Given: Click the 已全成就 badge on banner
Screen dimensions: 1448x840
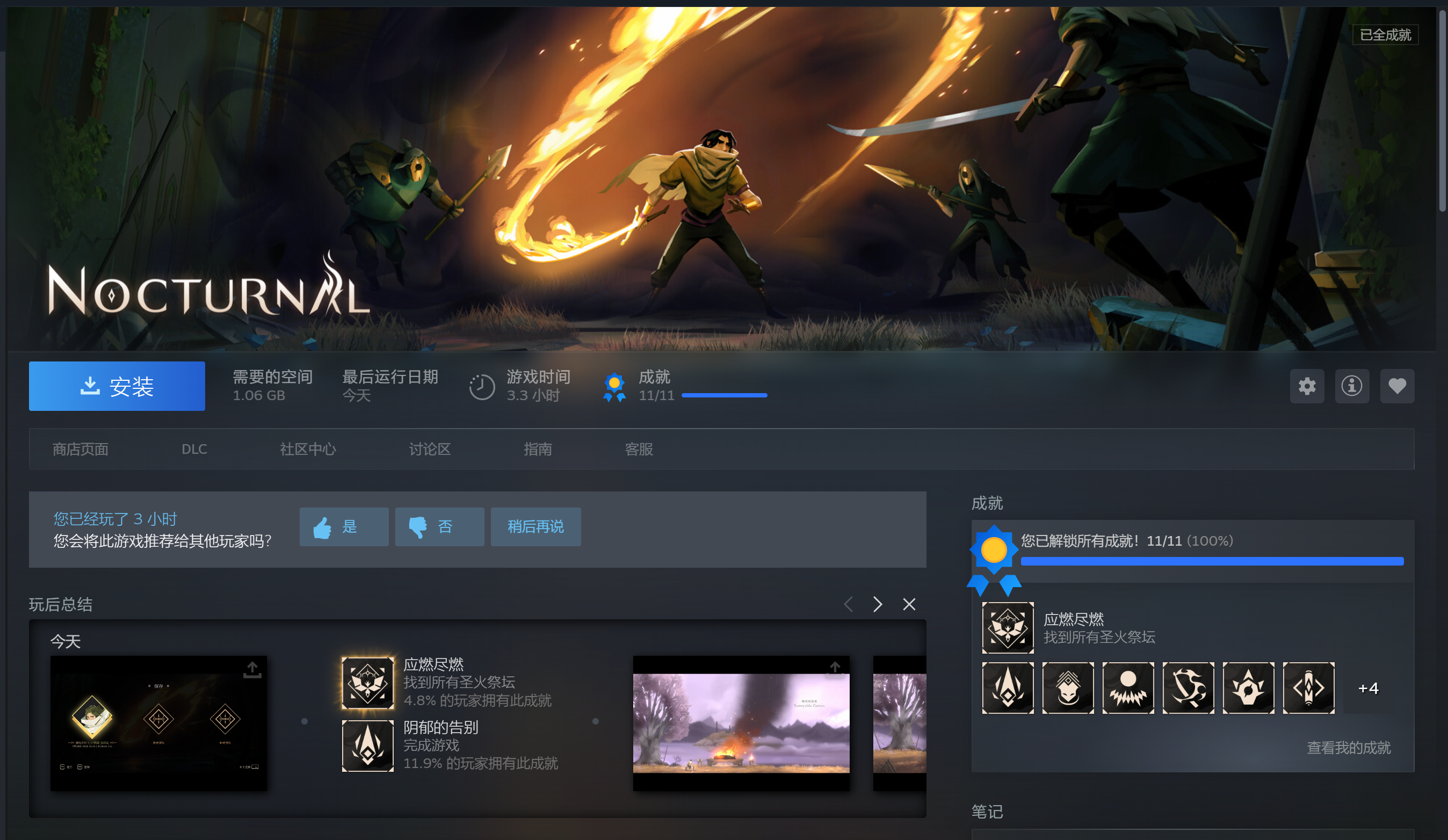Looking at the screenshot, I should click(x=1385, y=35).
